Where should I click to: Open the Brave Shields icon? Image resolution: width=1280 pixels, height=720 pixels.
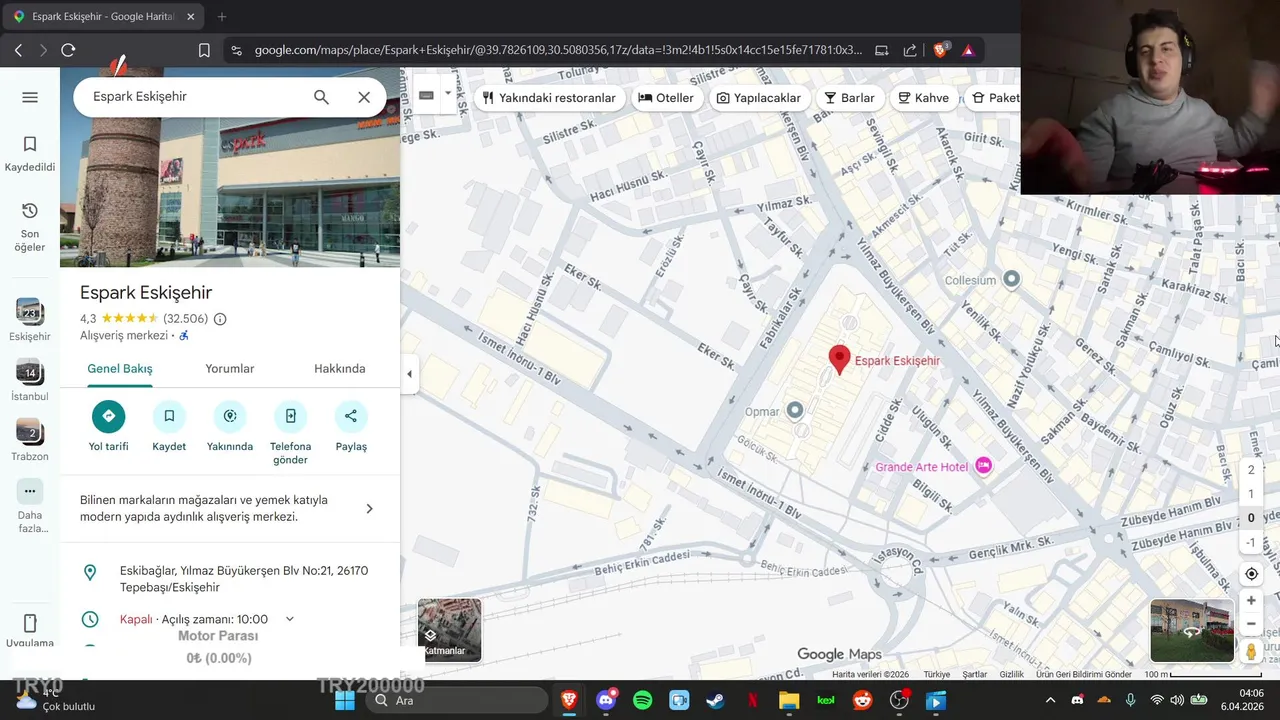coord(940,50)
